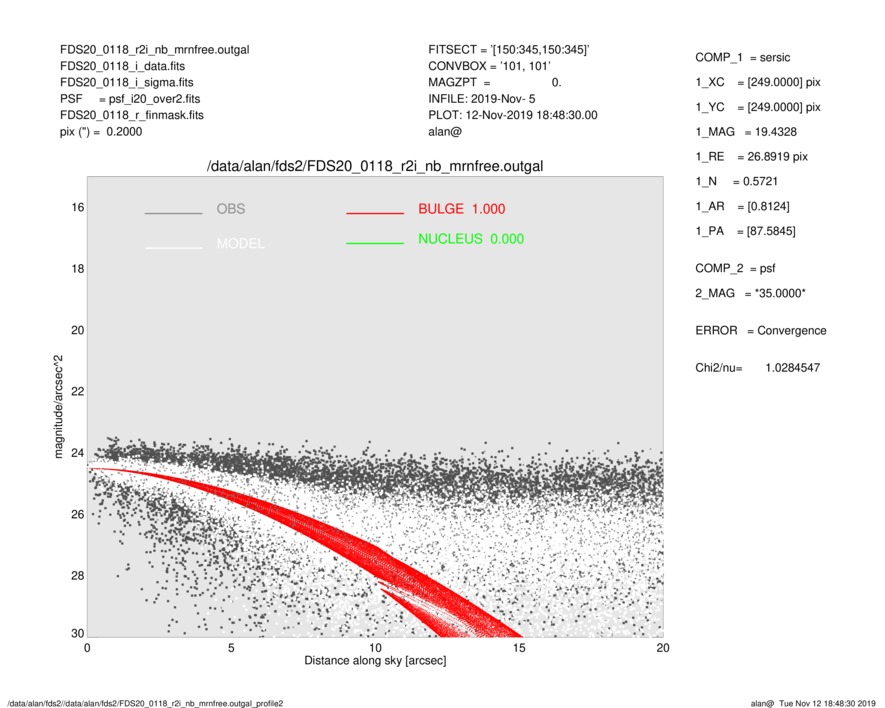Click the green NUCLEUS legend line
Viewport: 885px width, 708px height.
(x=374, y=243)
